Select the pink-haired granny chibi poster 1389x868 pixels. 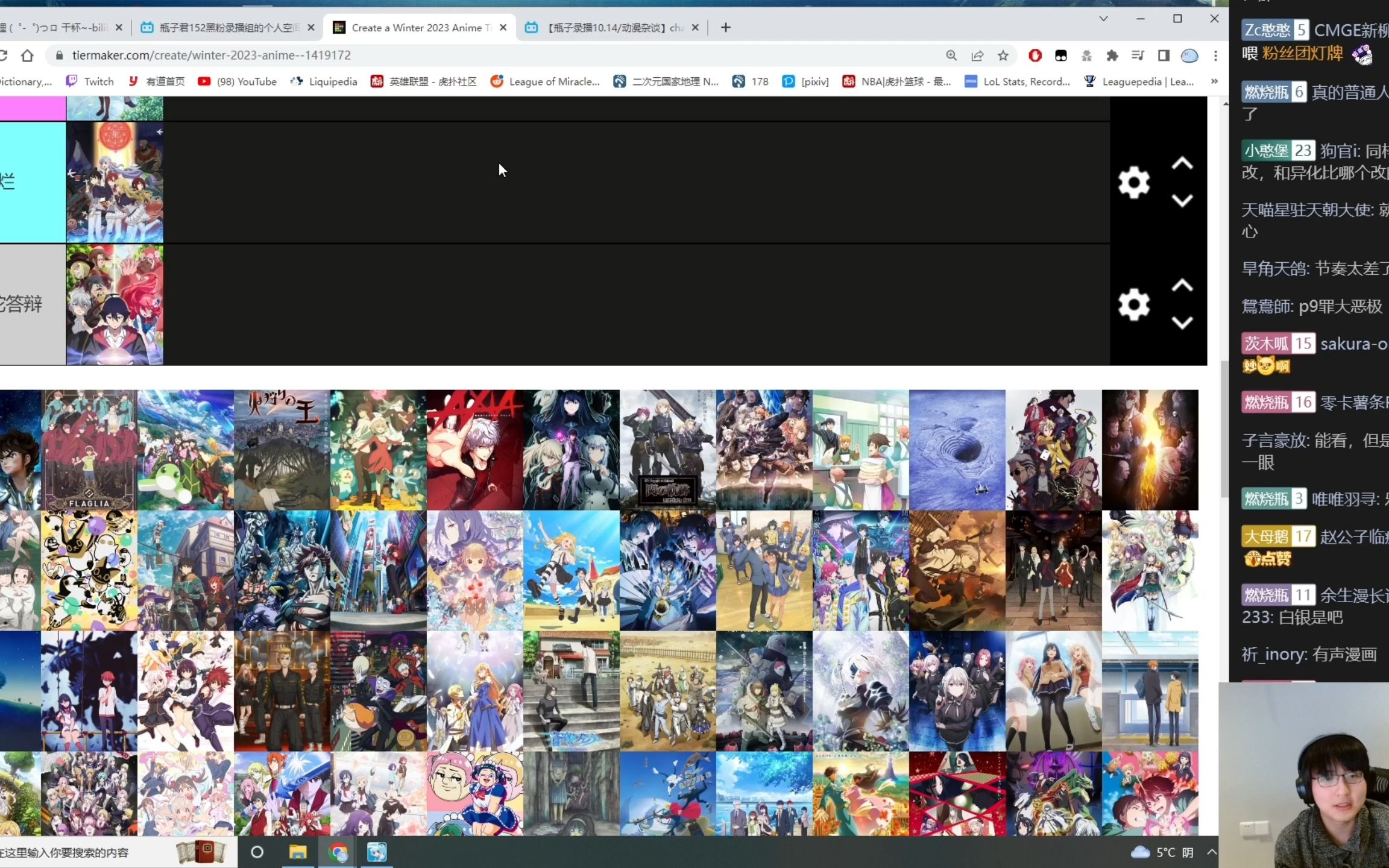tap(475, 793)
